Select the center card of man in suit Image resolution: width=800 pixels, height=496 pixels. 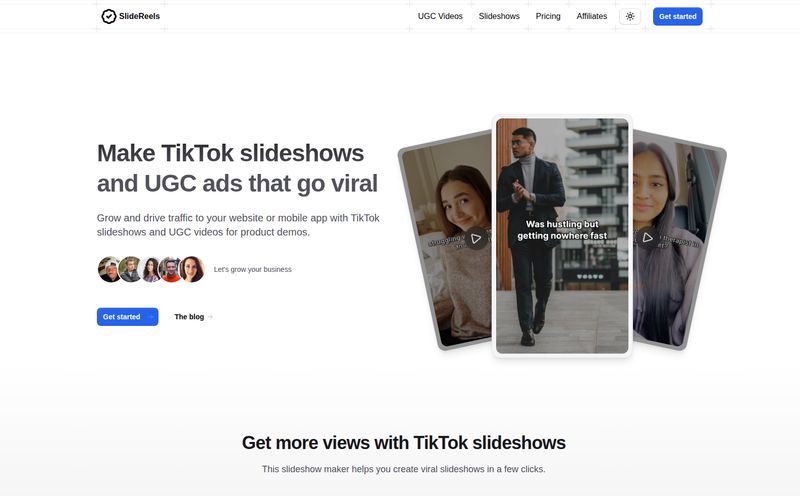[562, 236]
